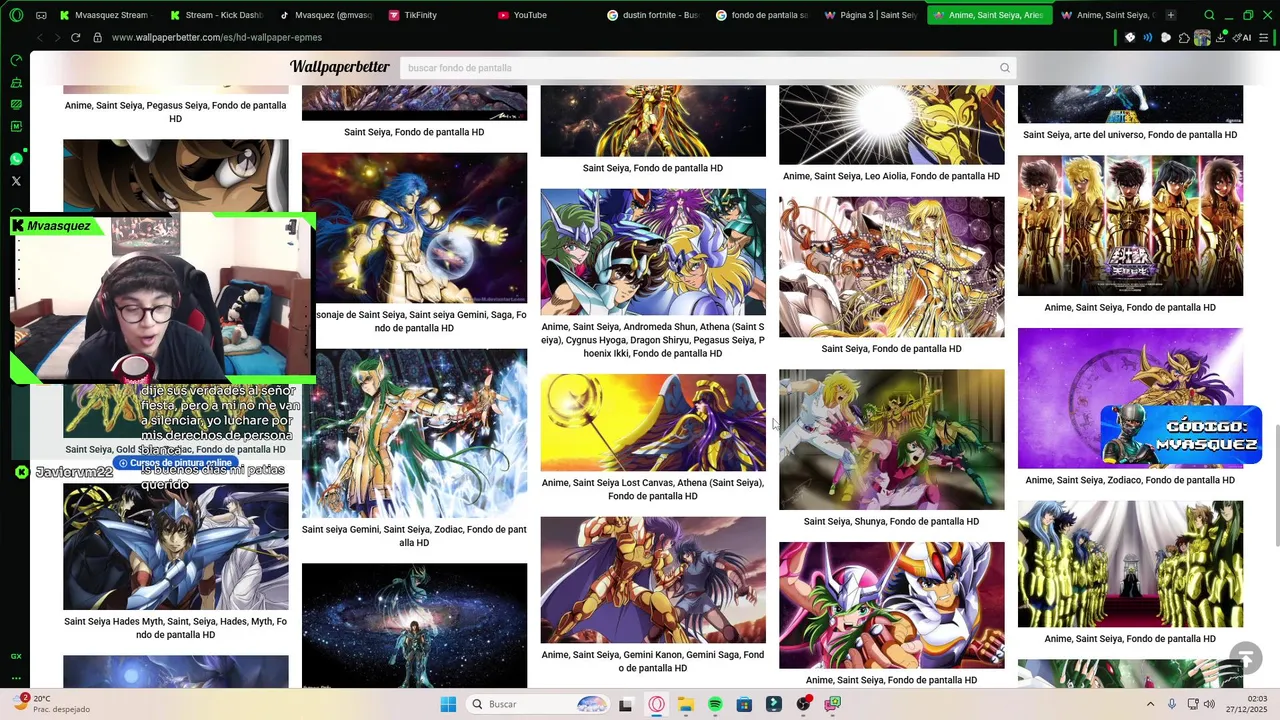Open the Windows Start menu

[448, 704]
